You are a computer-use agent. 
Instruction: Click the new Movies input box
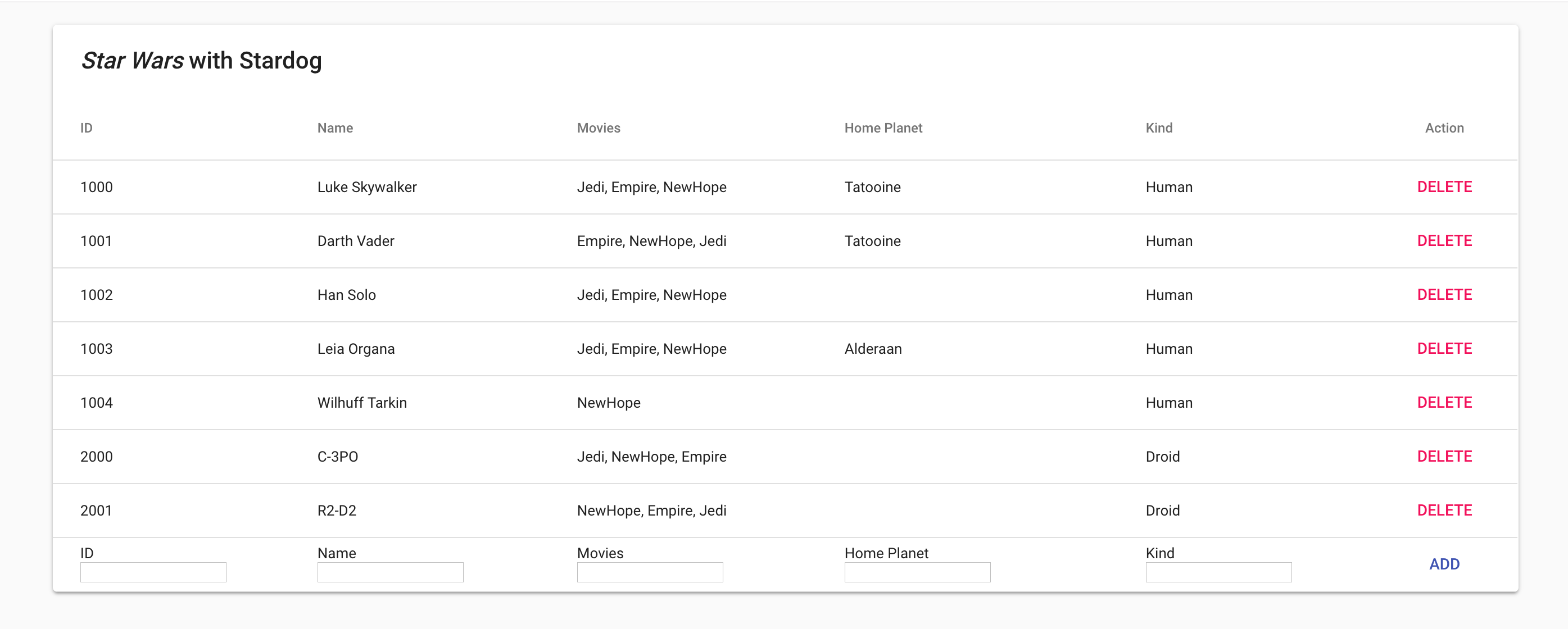pos(650,572)
